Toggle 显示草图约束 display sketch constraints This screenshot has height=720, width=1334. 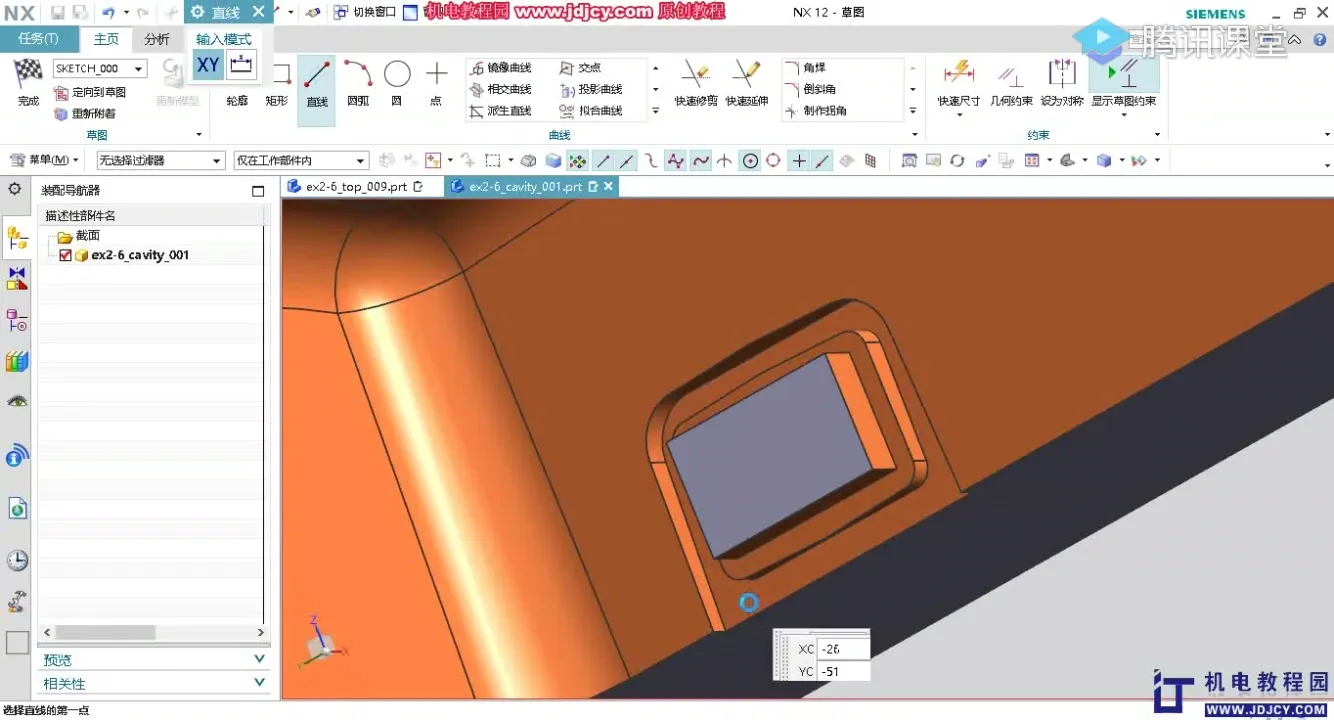click(x=1124, y=77)
